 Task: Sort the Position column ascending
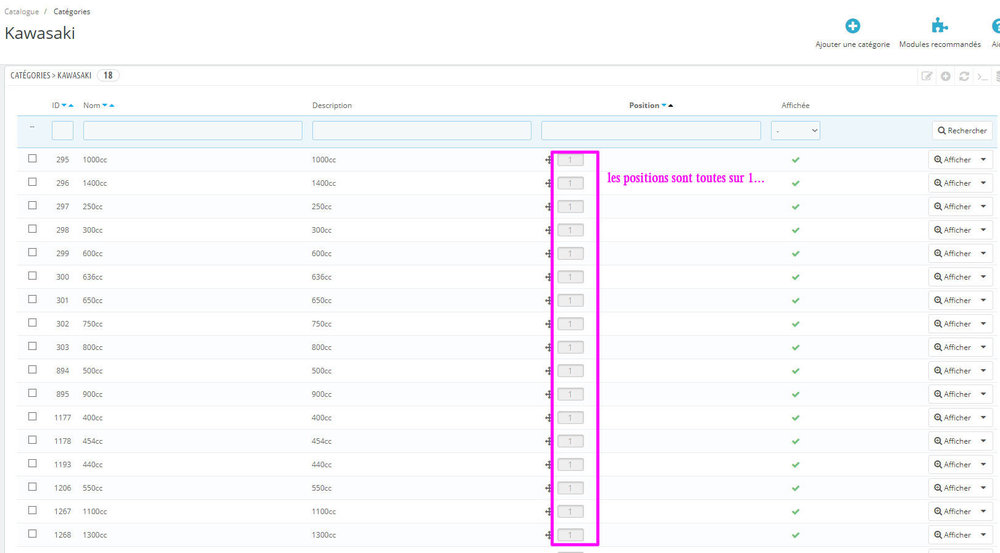pyautogui.click(x=670, y=105)
